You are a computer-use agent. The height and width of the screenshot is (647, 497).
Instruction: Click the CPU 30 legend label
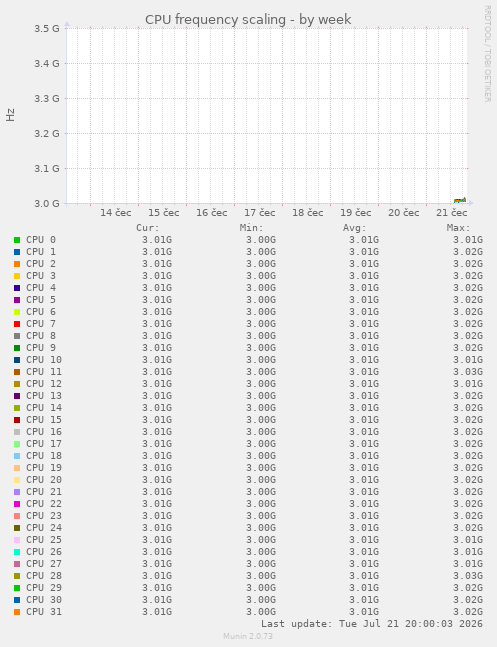pos(44,600)
